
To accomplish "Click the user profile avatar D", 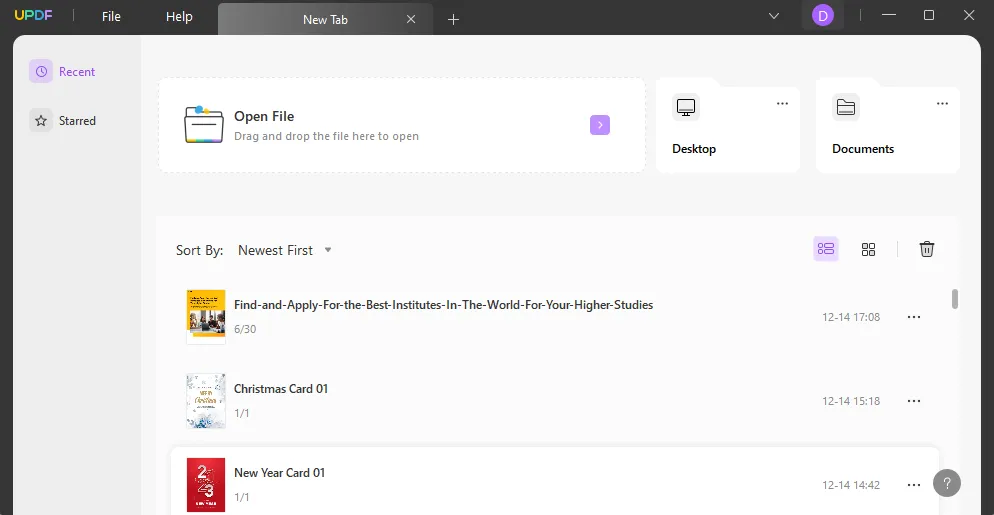I will pyautogui.click(x=822, y=15).
